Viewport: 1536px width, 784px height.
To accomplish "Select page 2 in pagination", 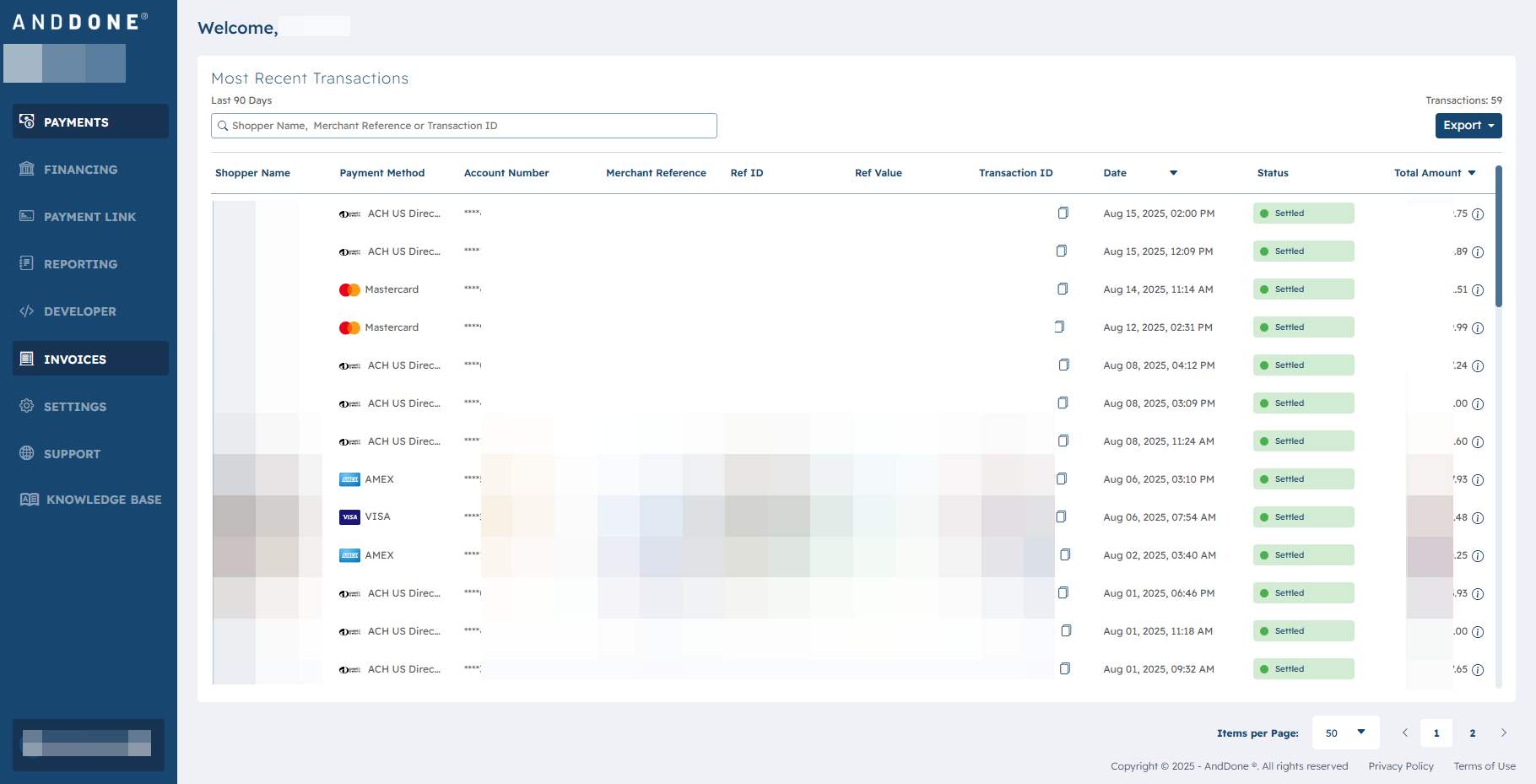I will coord(1473,733).
